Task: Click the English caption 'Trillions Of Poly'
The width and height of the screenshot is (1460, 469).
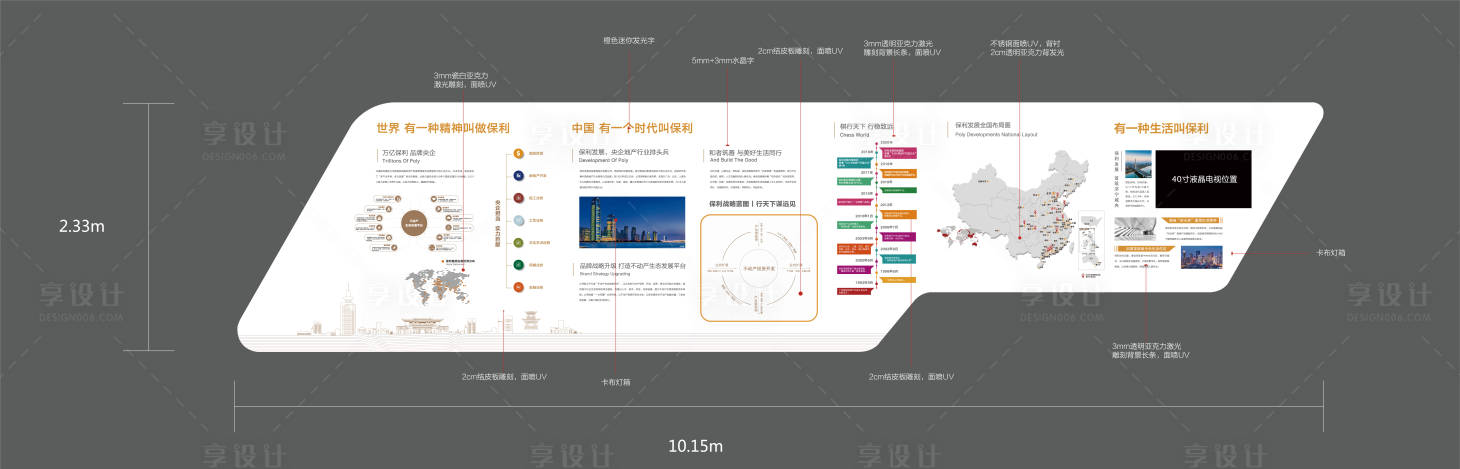Action: click(x=399, y=160)
